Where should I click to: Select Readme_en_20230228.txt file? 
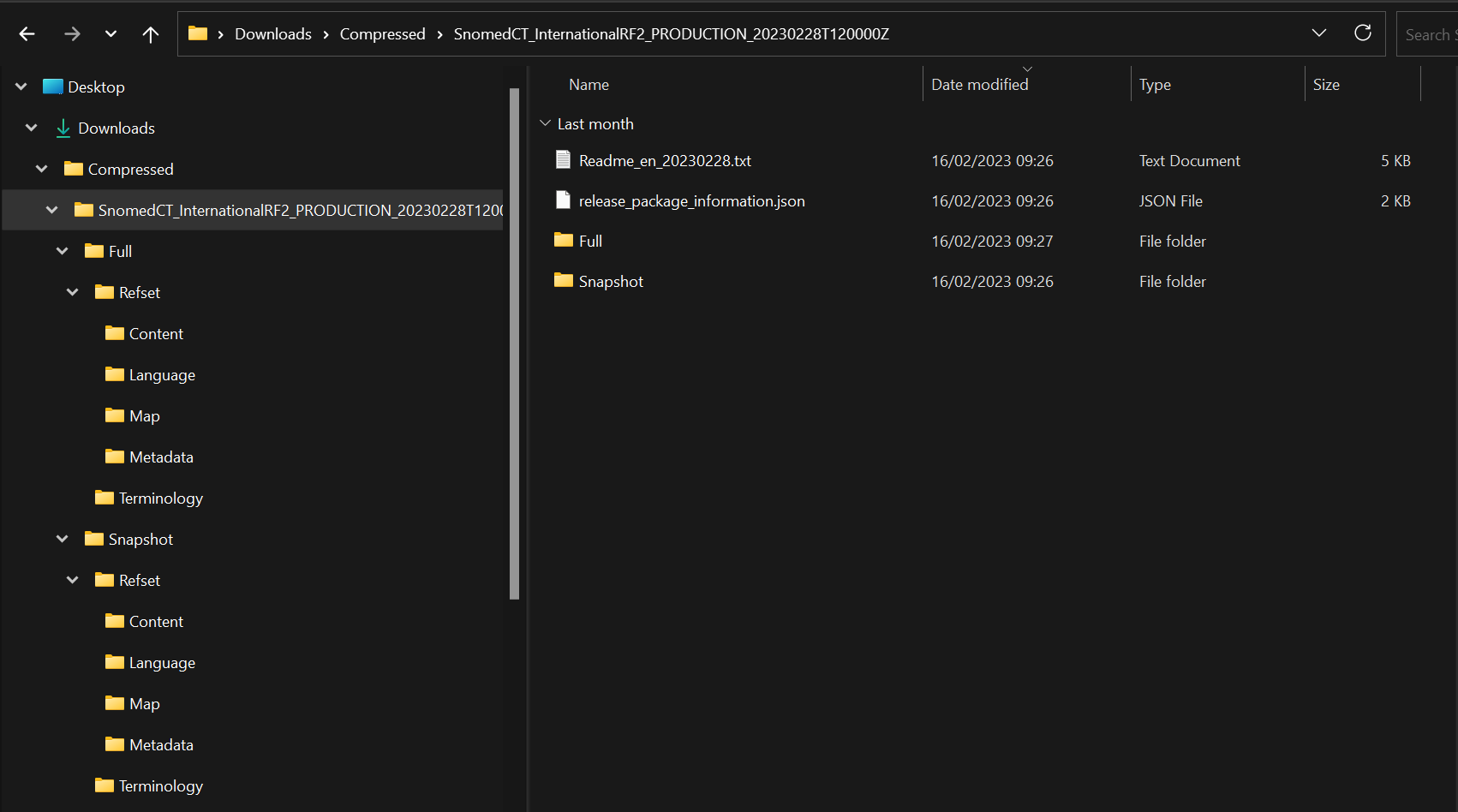point(665,161)
